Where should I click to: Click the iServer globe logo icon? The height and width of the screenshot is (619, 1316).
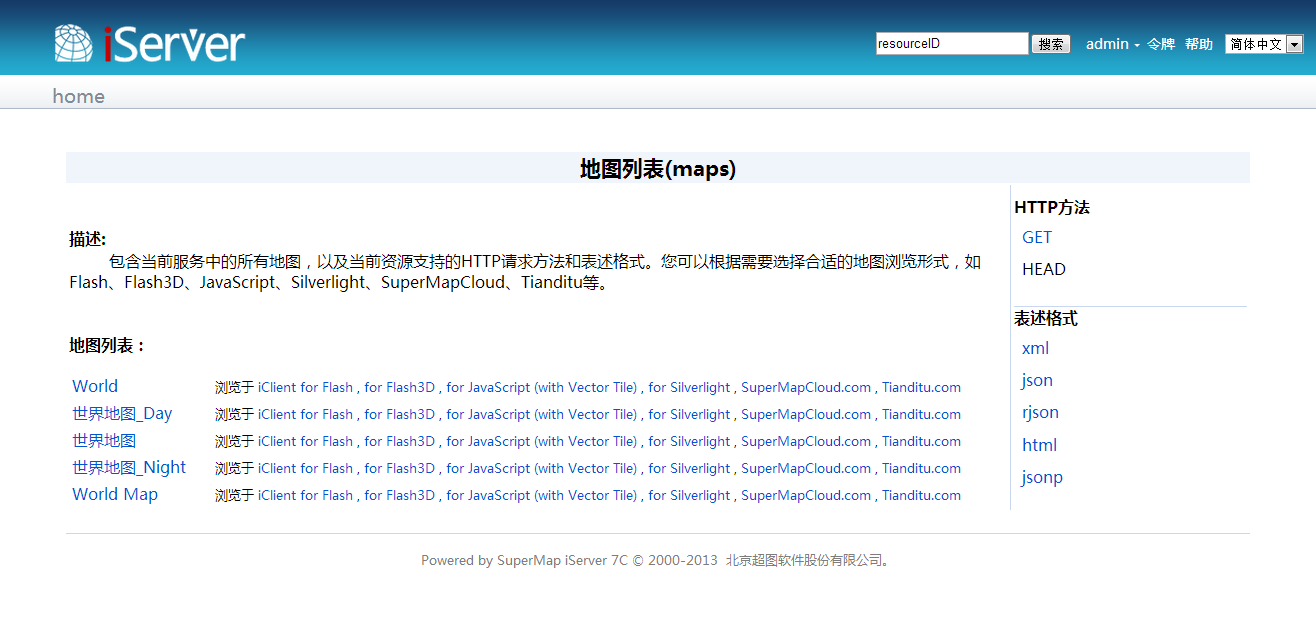[x=73, y=43]
